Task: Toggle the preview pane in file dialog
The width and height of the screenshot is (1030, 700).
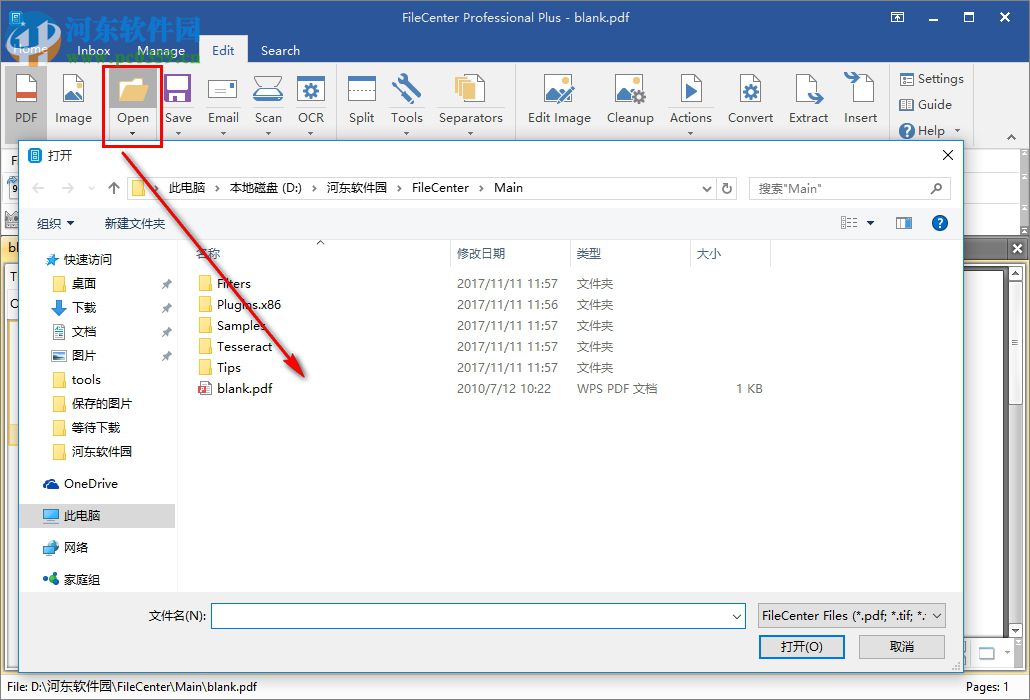Action: tap(903, 222)
